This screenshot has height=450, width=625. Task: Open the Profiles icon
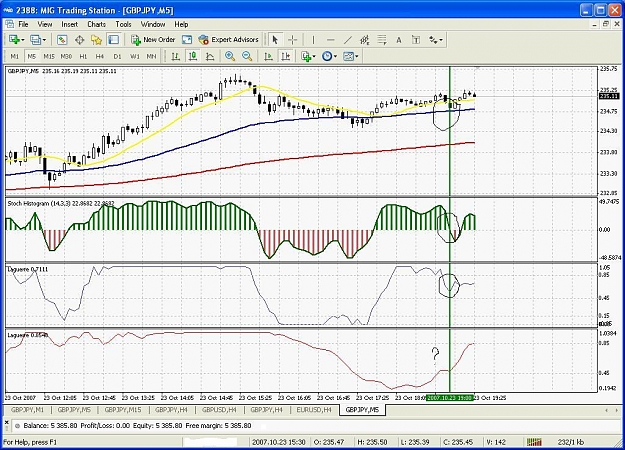[35, 39]
